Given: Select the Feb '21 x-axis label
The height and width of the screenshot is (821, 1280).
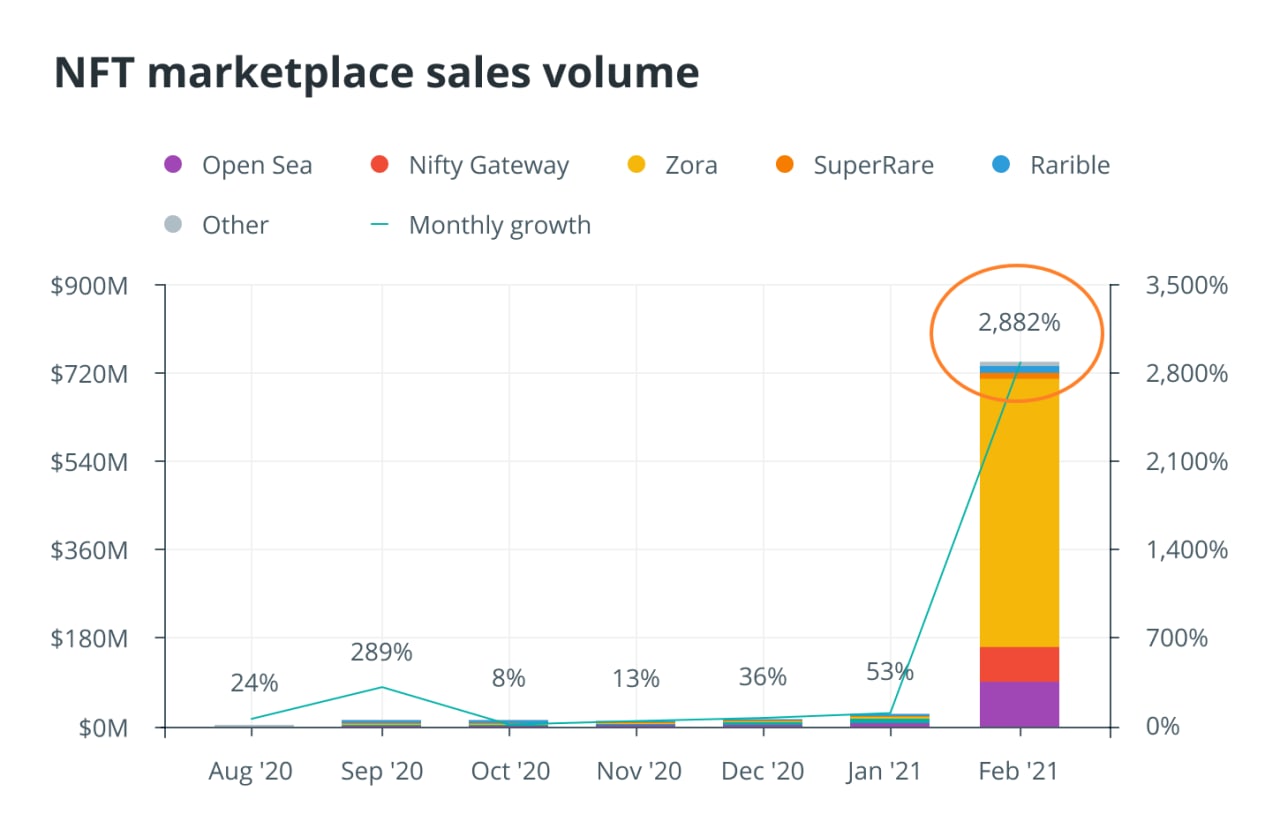Looking at the screenshot, I should 1019,772.
